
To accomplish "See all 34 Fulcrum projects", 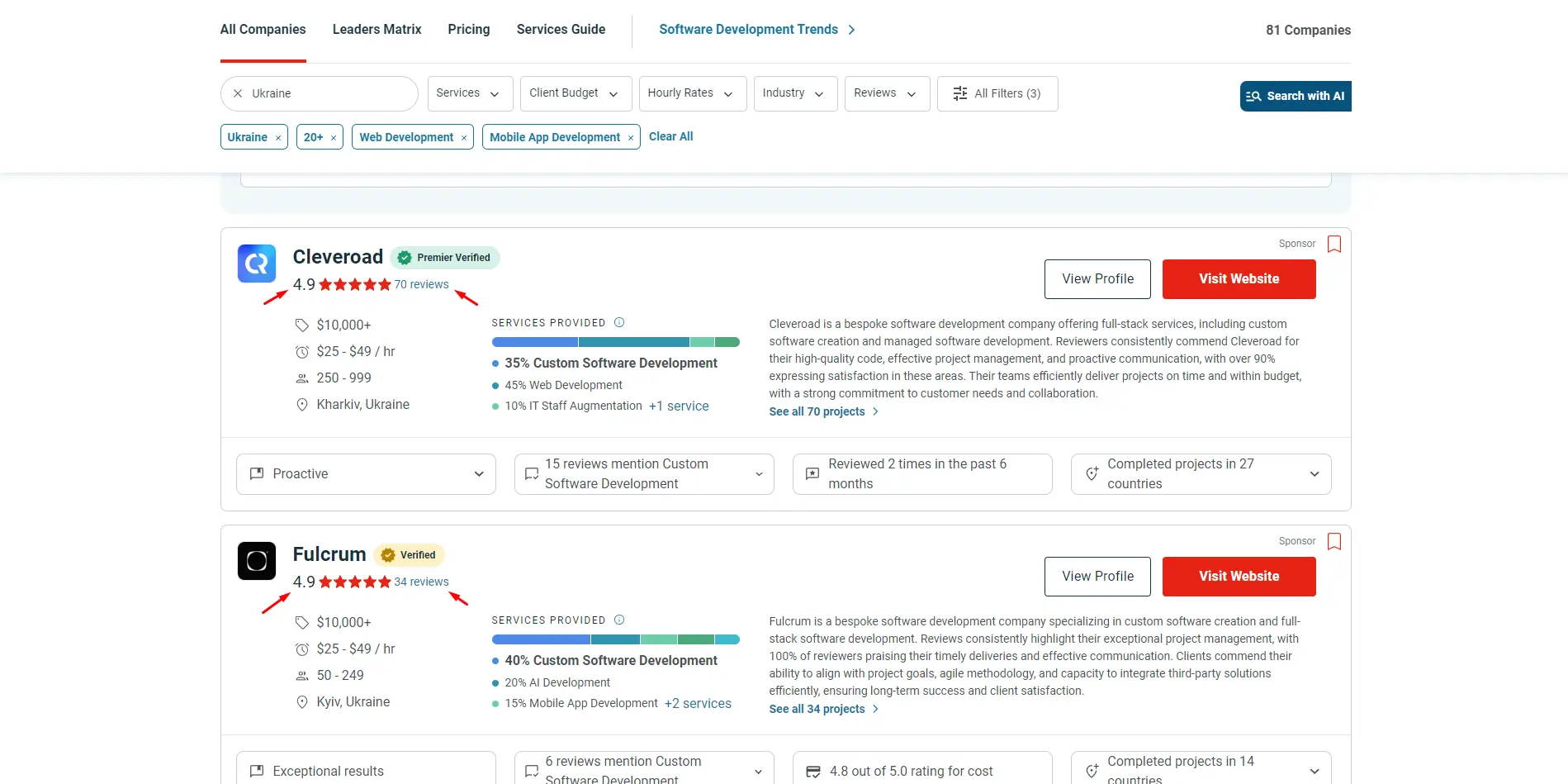I will point(823,709).
